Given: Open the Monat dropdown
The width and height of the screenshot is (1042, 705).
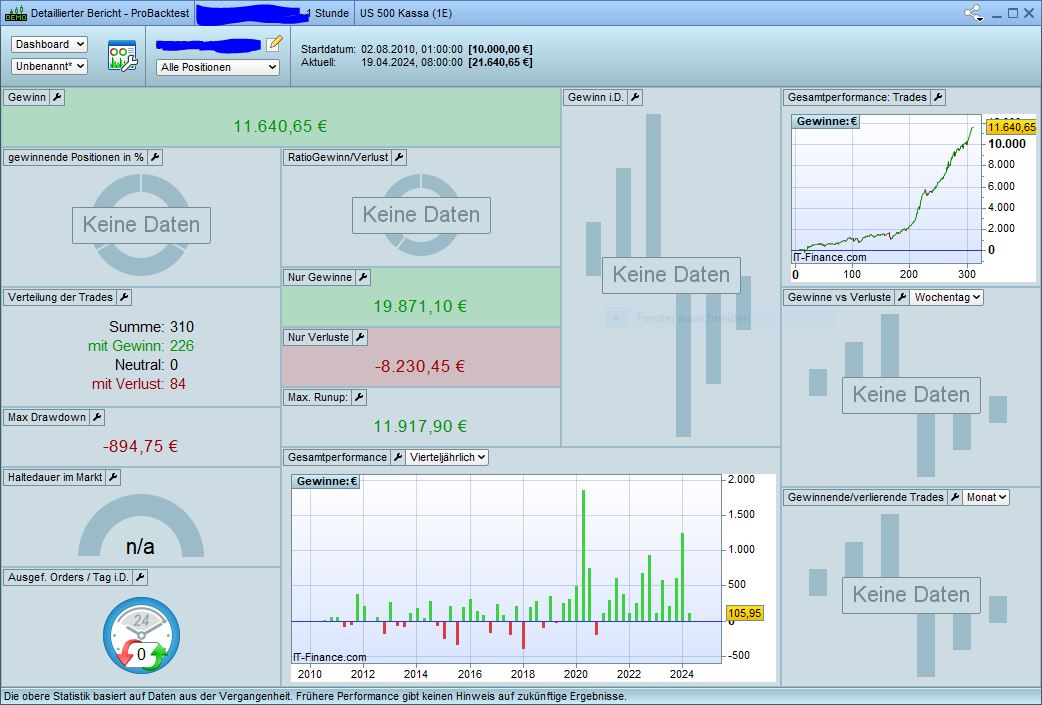Looking at the screenshot, I should 986,497.
